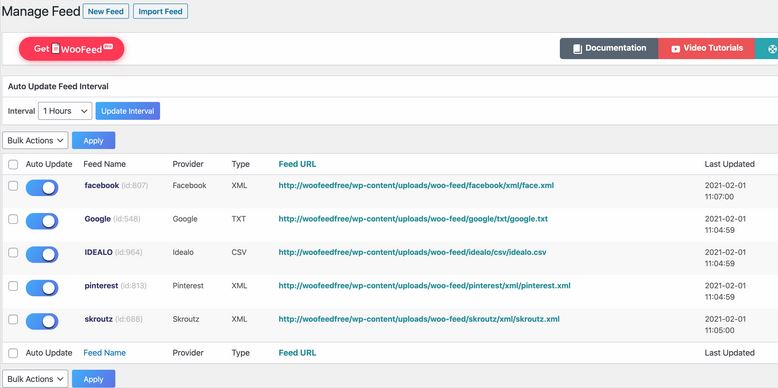The height and width of the screenshot is (388, 778).
Task: Open the pinterest.xml feed URL
Action: click(424, 286)
